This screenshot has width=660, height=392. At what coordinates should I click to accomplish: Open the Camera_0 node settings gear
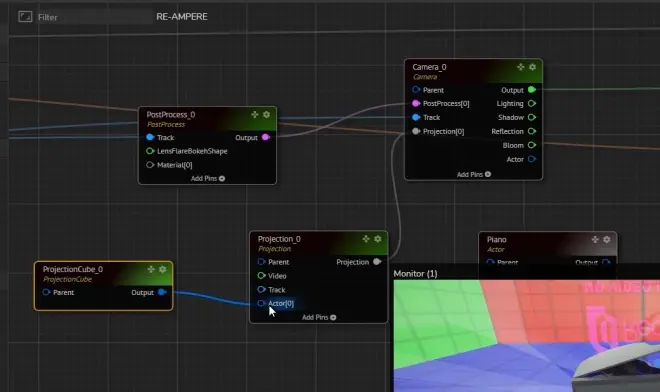pyautogui.click(x=532, y=67)
